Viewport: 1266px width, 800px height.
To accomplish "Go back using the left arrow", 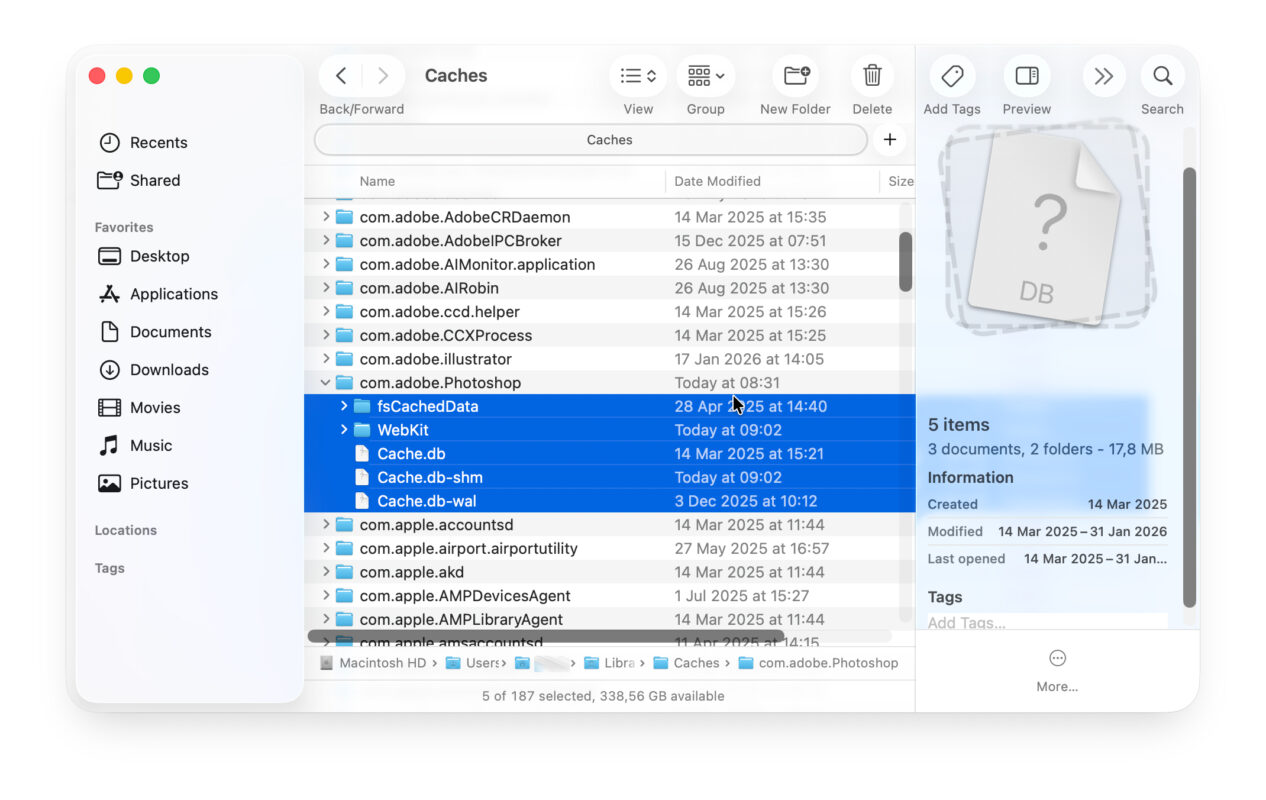I will click(340, 75).
